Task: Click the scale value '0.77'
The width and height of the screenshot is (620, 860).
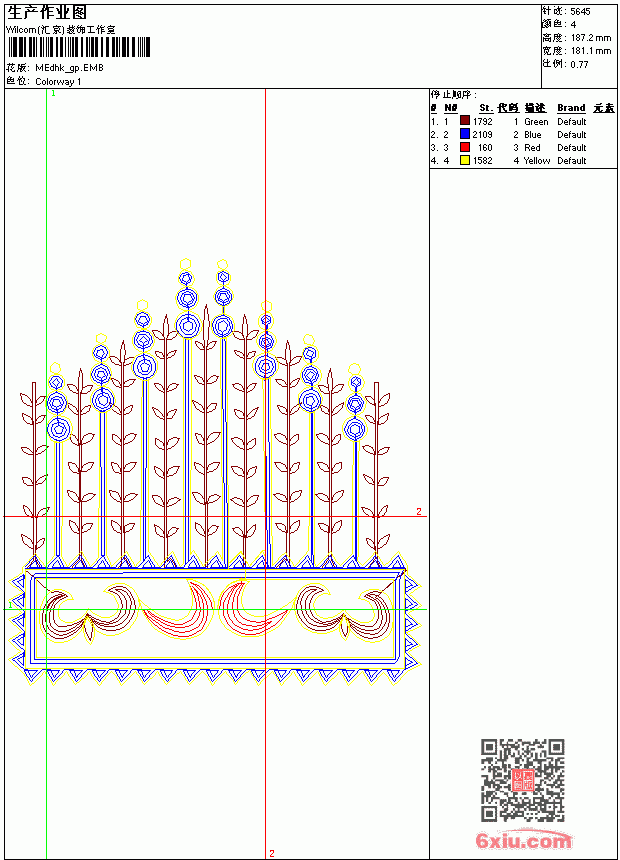Action: click(x=579, y=65)
